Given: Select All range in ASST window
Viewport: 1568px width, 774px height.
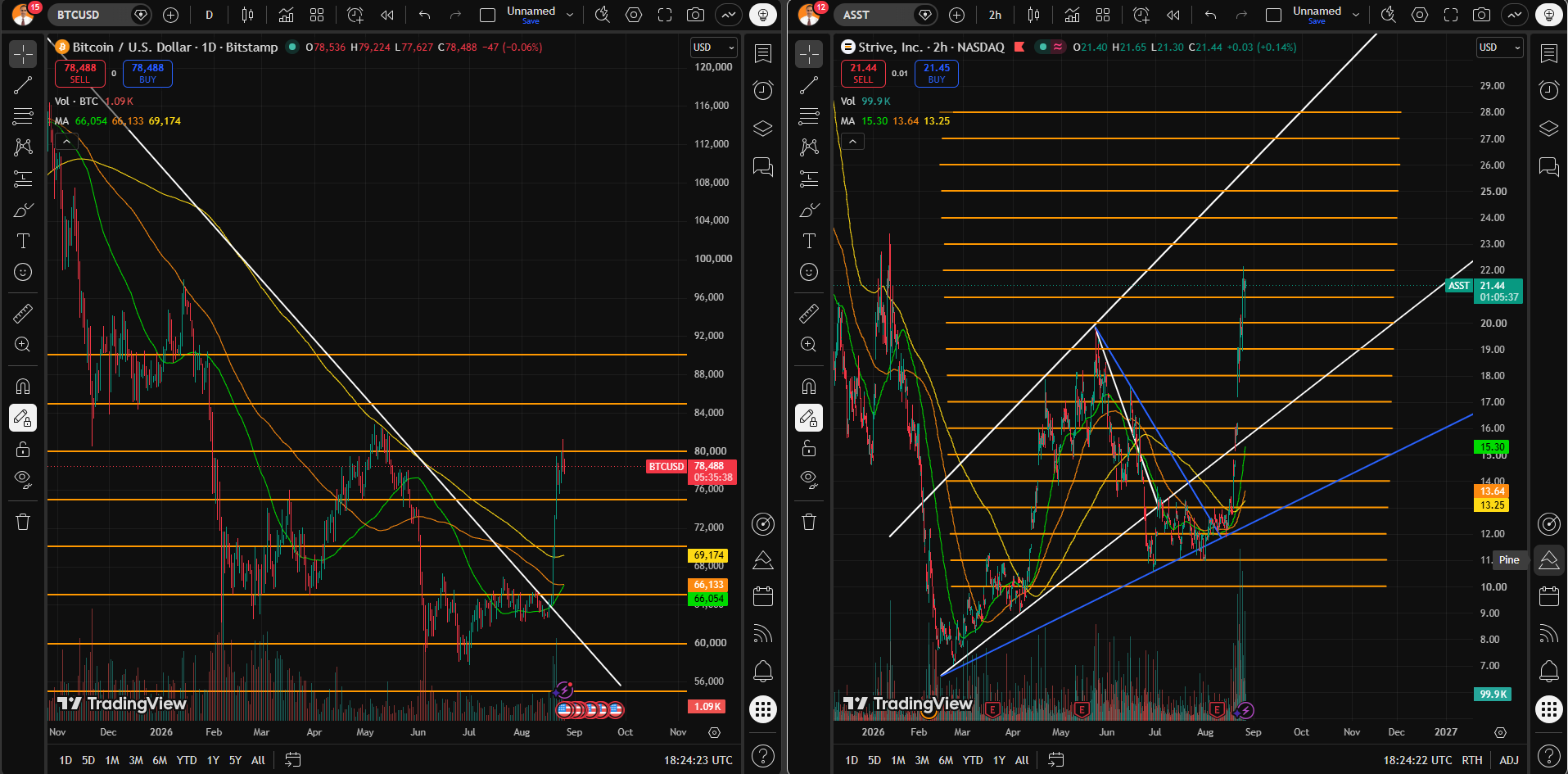Looking at the screenshot, I should [x=1022, y=760].
